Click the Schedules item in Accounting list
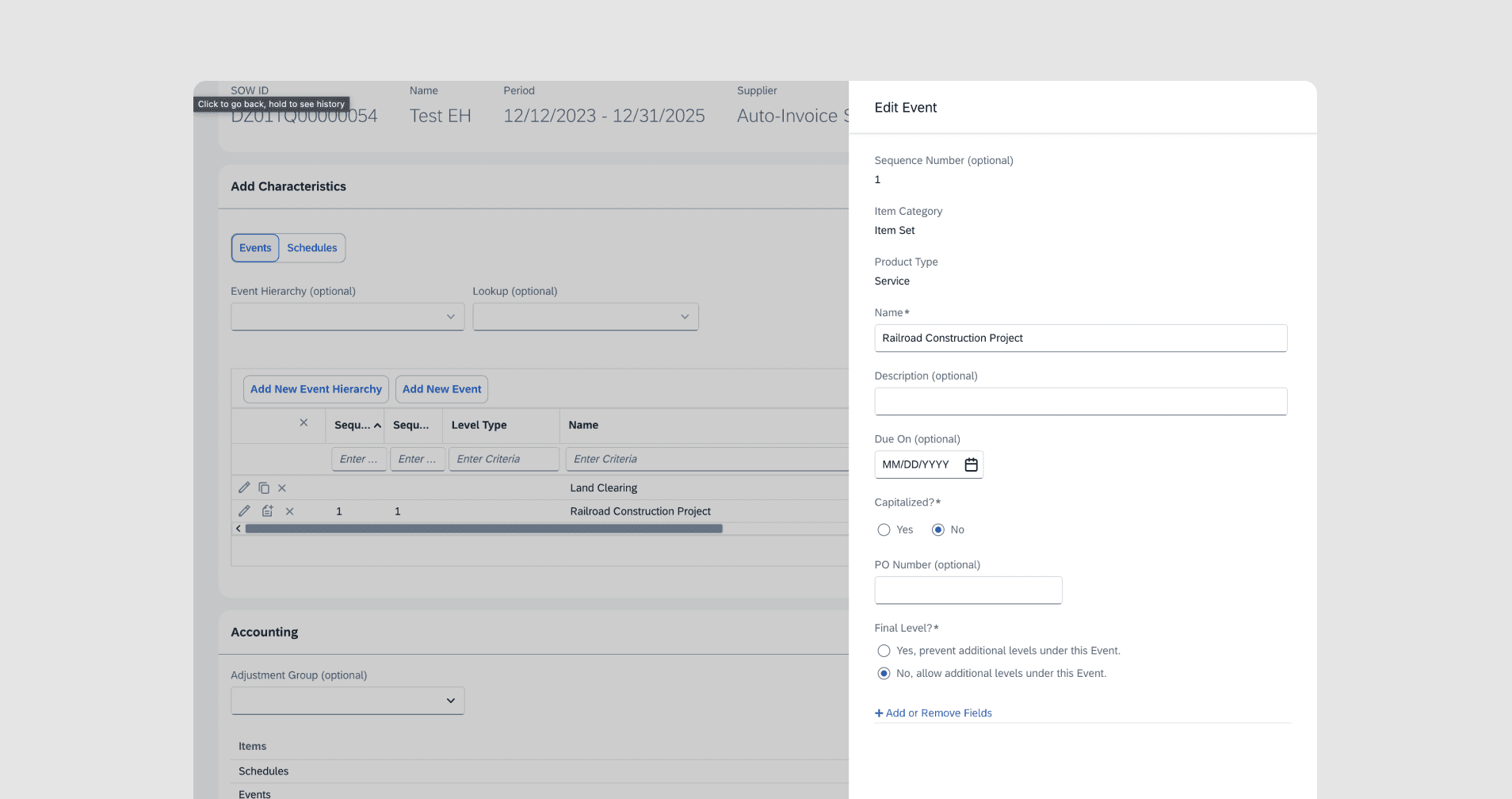The height and width of the screenshot is (799, 1512). point(264,771)
